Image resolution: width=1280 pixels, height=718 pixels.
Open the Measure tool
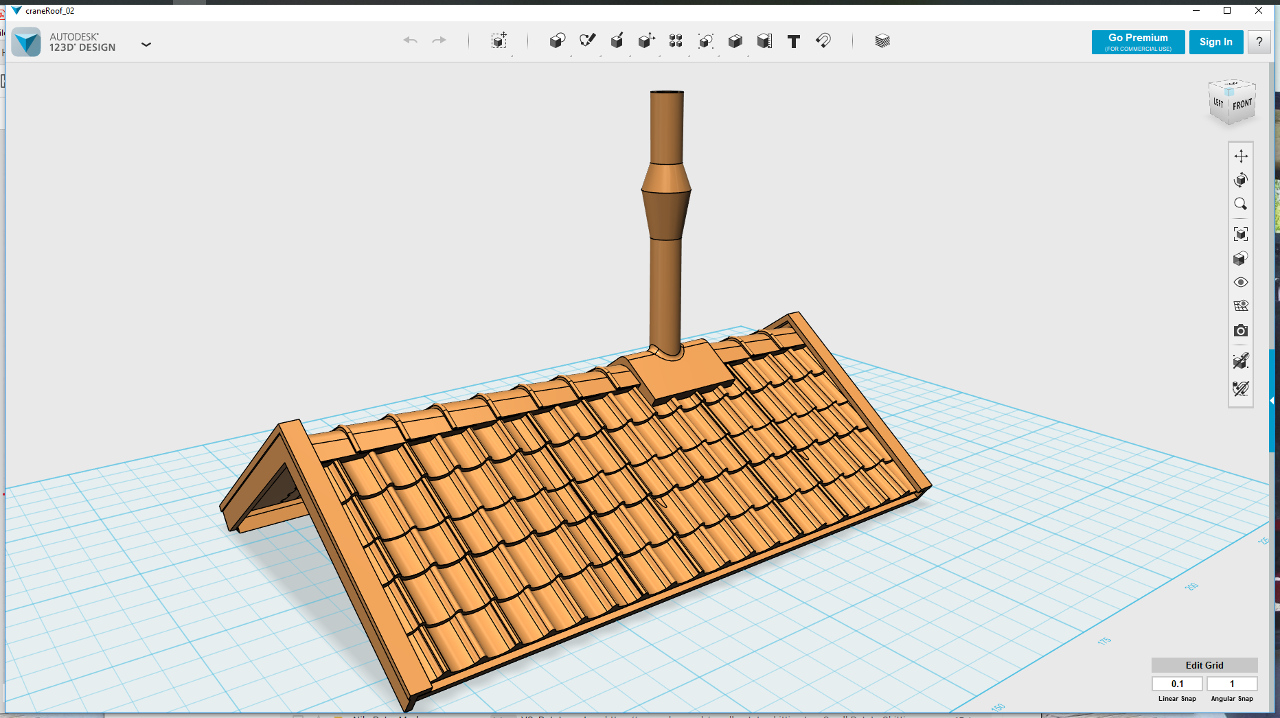(764, 41)
